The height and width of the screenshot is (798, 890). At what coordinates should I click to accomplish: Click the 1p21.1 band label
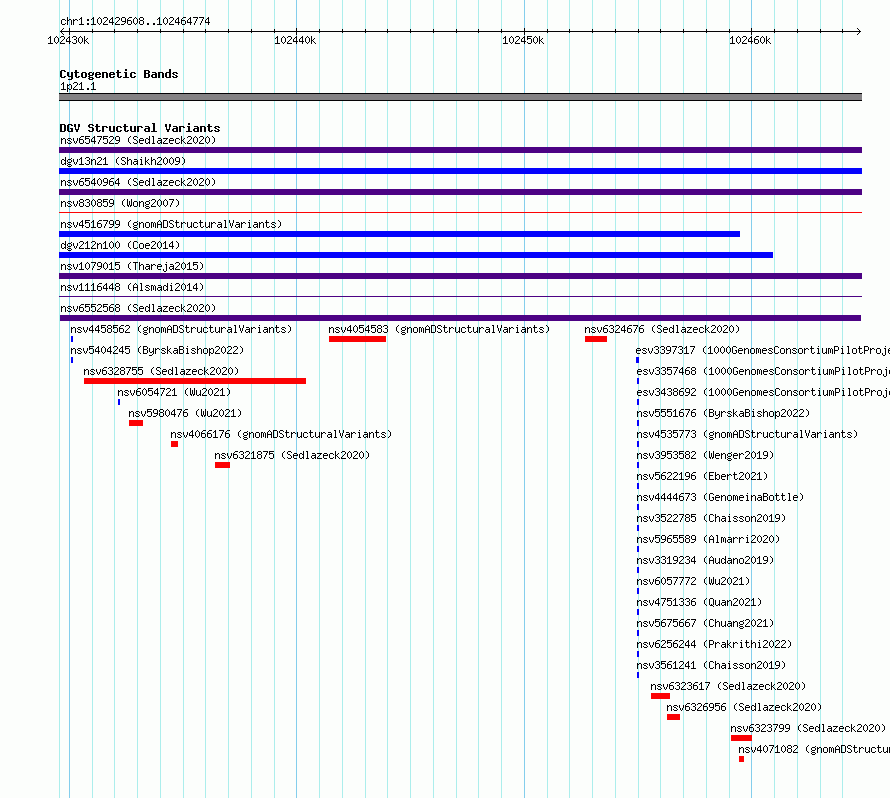coord(78,86)
